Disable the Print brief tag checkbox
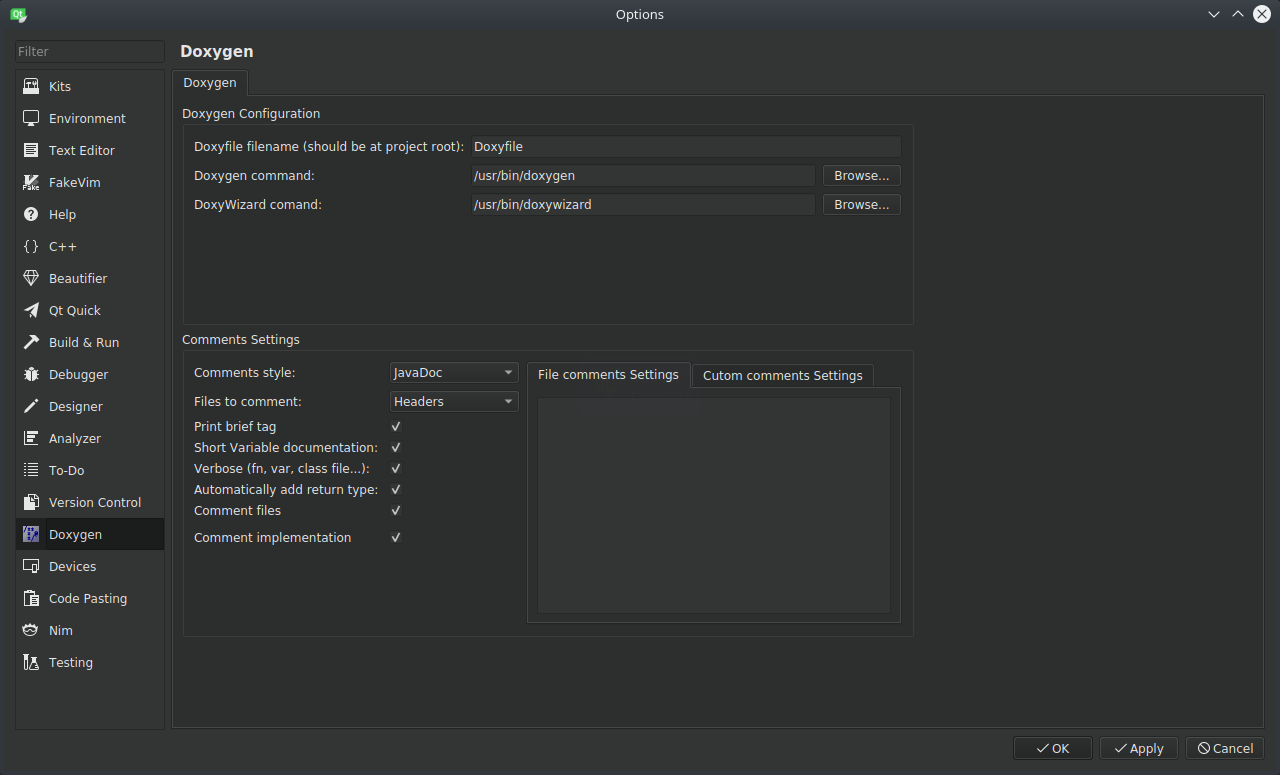 [396, 427]
